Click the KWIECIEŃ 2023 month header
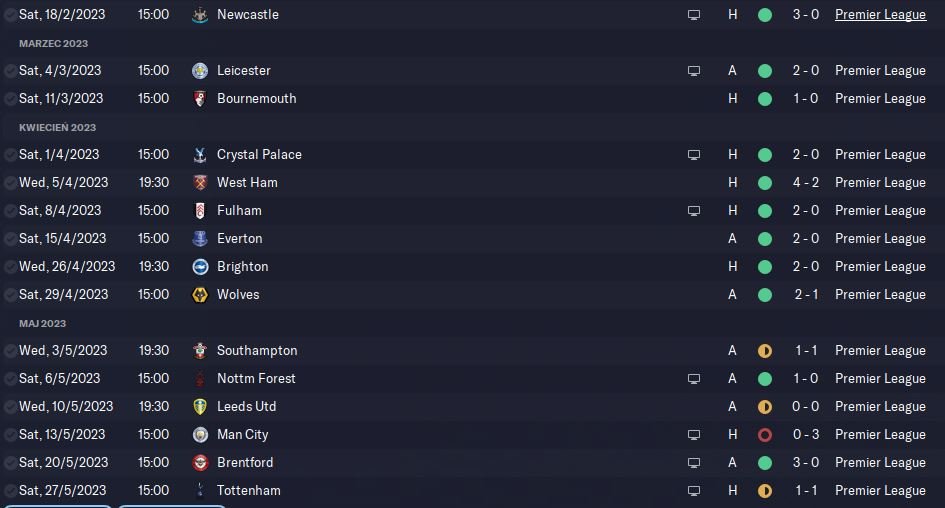The width and height of the screenshot is (945, 508). tap(57, 128)
